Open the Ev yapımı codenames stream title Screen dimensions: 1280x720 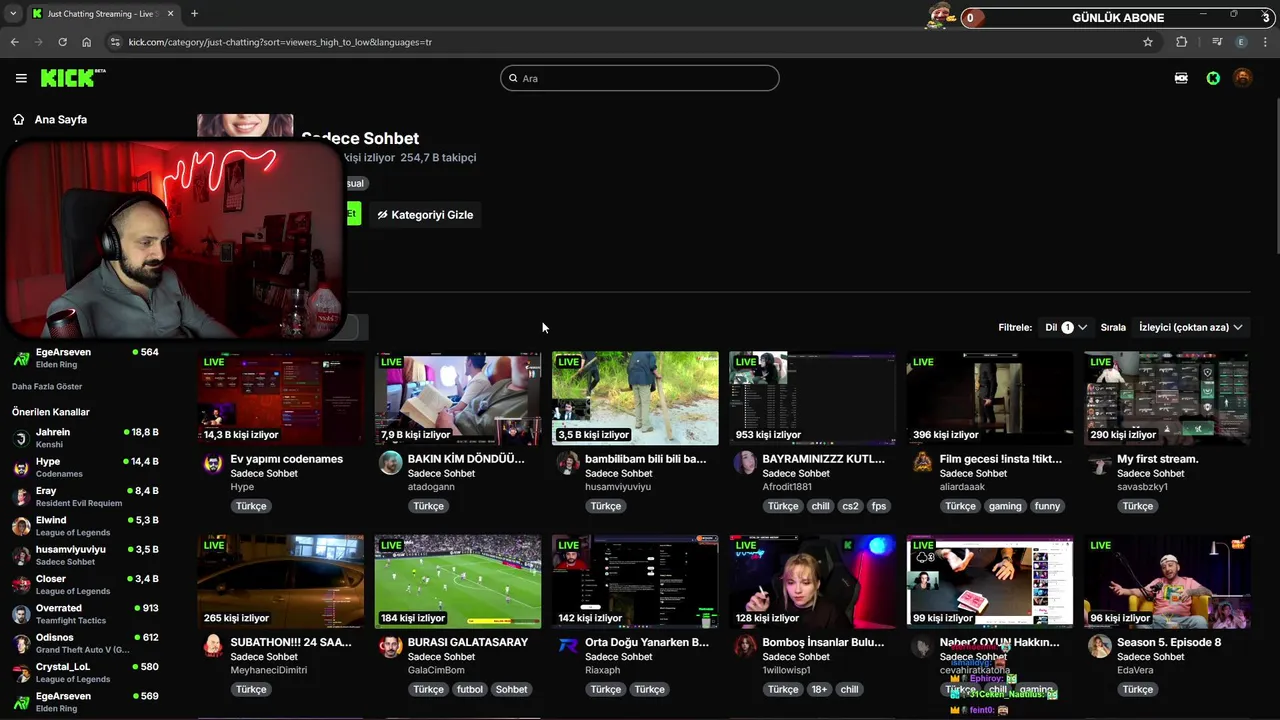click(286, 459)
